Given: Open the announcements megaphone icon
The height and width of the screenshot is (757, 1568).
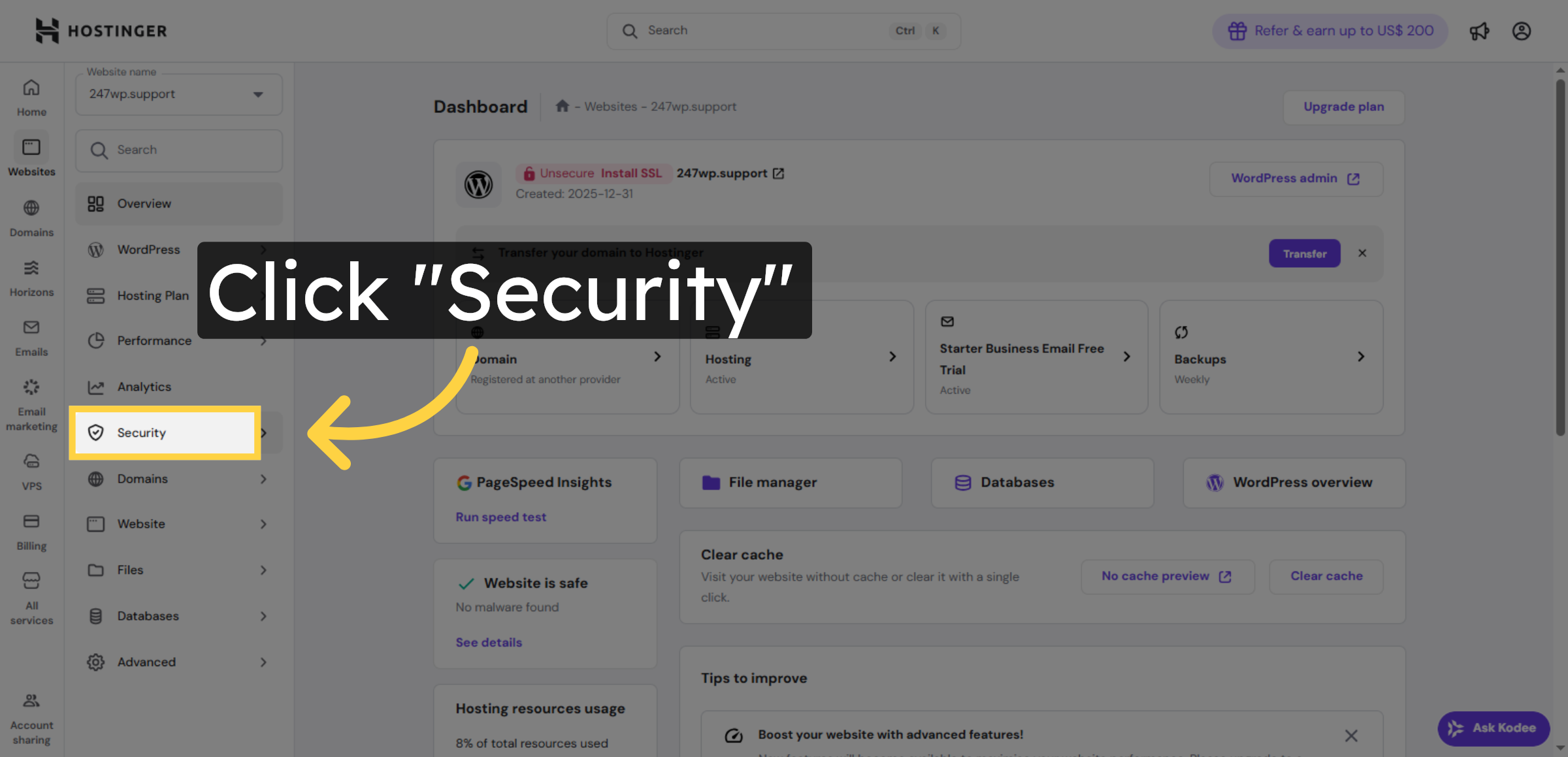Looking at the screenshot, I should tap(1479, 31).
